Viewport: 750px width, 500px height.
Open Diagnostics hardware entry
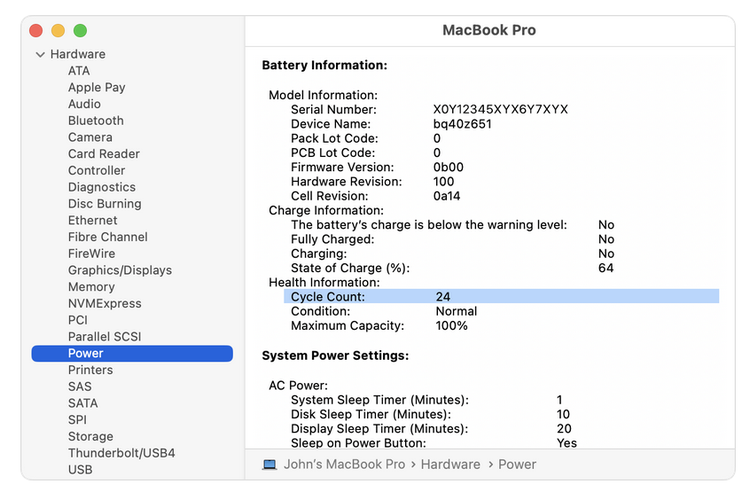tap(101, 188)
